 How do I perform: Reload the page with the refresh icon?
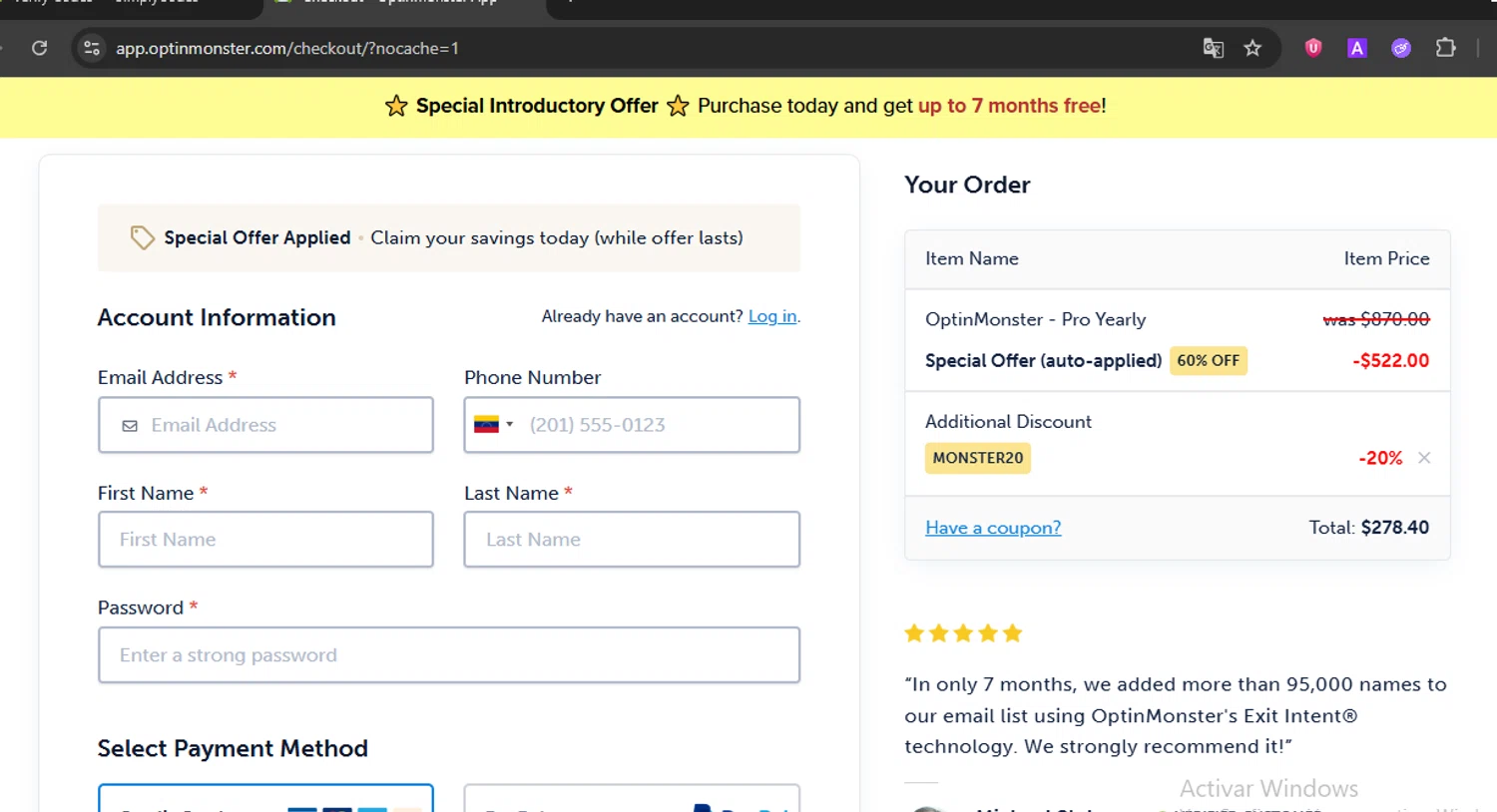[39, 48]
